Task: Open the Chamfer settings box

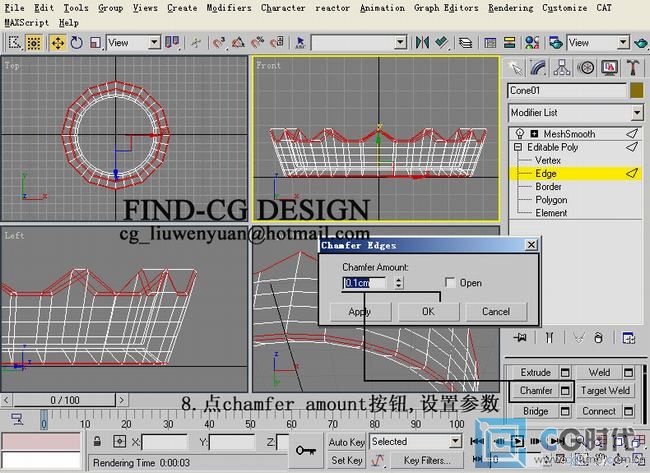Action: click(x=565, y=391)
